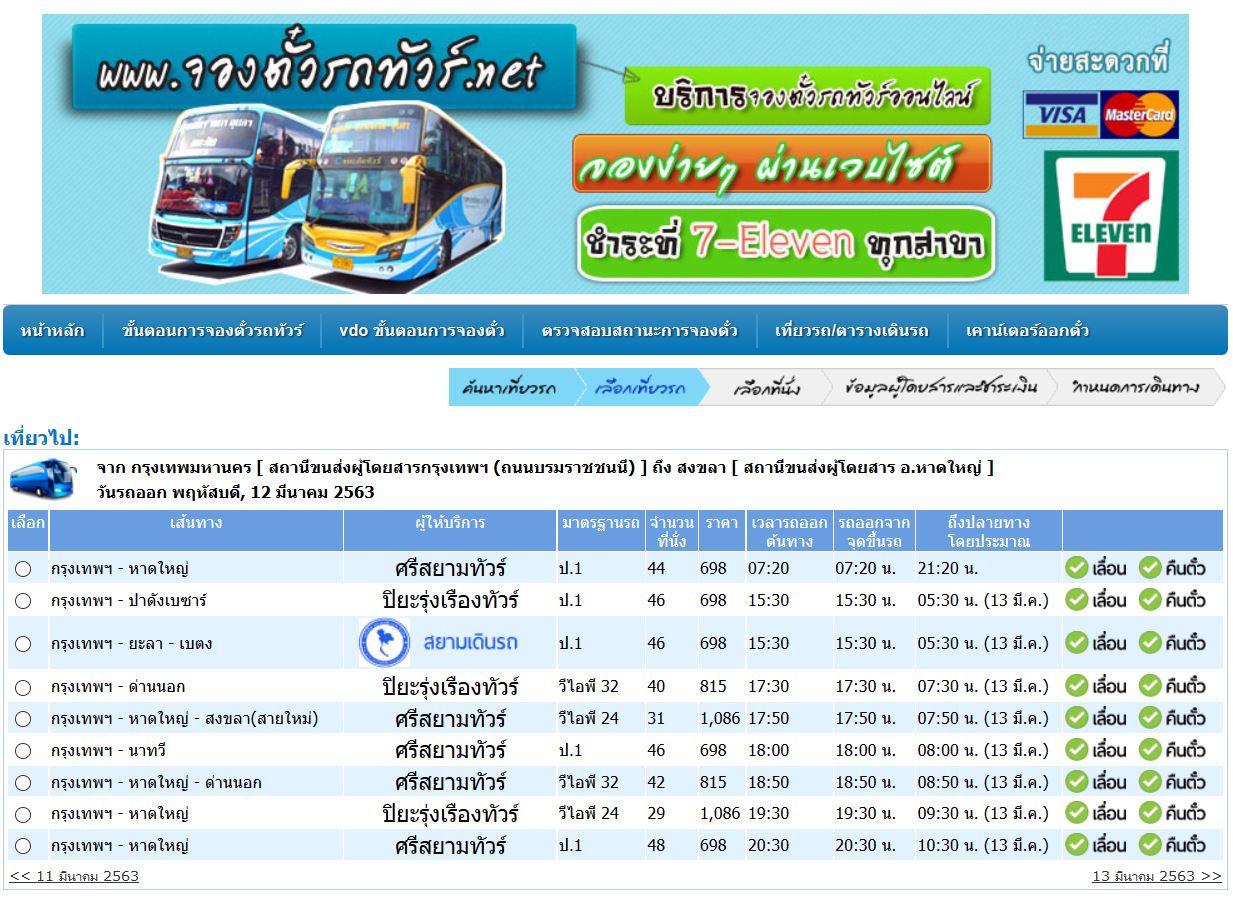Viewport: 1233px width, 902px height.
Task: Click the ราคา column header
Action: [721, 531]
